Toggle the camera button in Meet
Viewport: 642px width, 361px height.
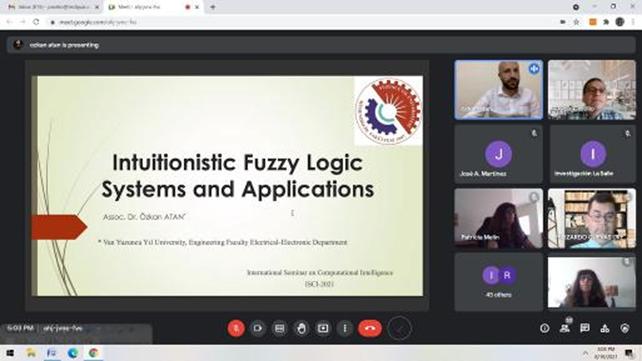click(x=258, y=328)
